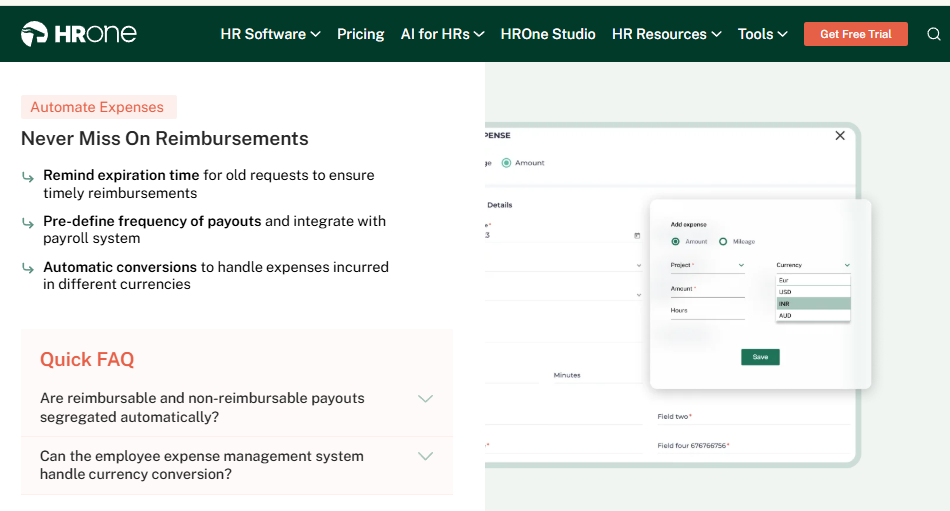Close the expense dialog with X
Image resolution: width=950 pixels, height=511 pixels.
840,136
